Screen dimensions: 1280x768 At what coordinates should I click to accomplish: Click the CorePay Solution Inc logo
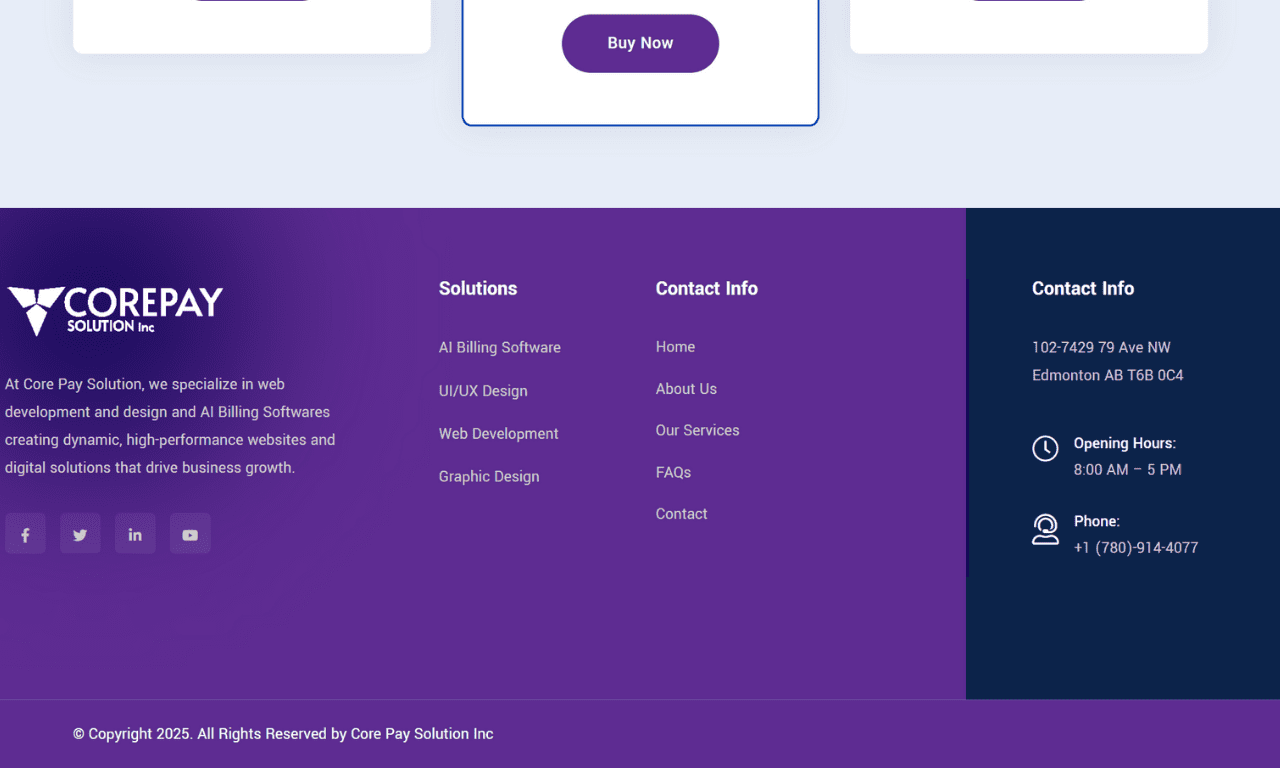coord(115,310)
